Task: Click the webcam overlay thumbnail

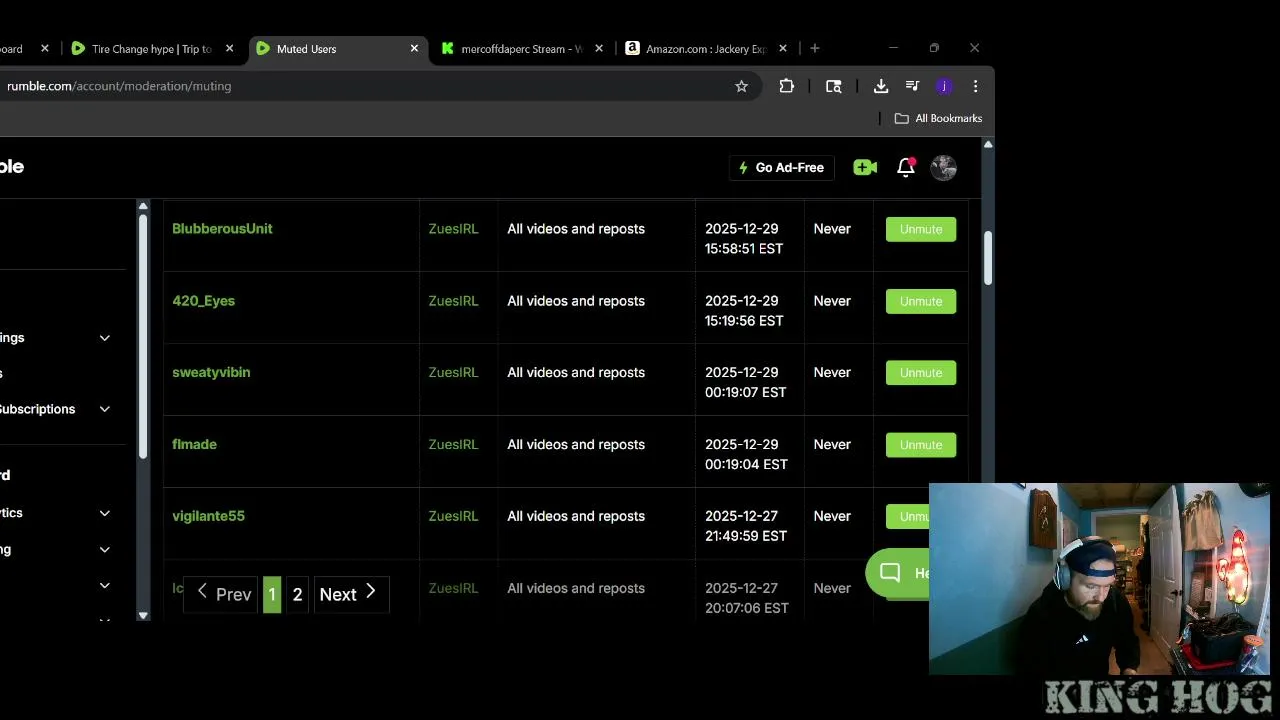Action: 1099,579
